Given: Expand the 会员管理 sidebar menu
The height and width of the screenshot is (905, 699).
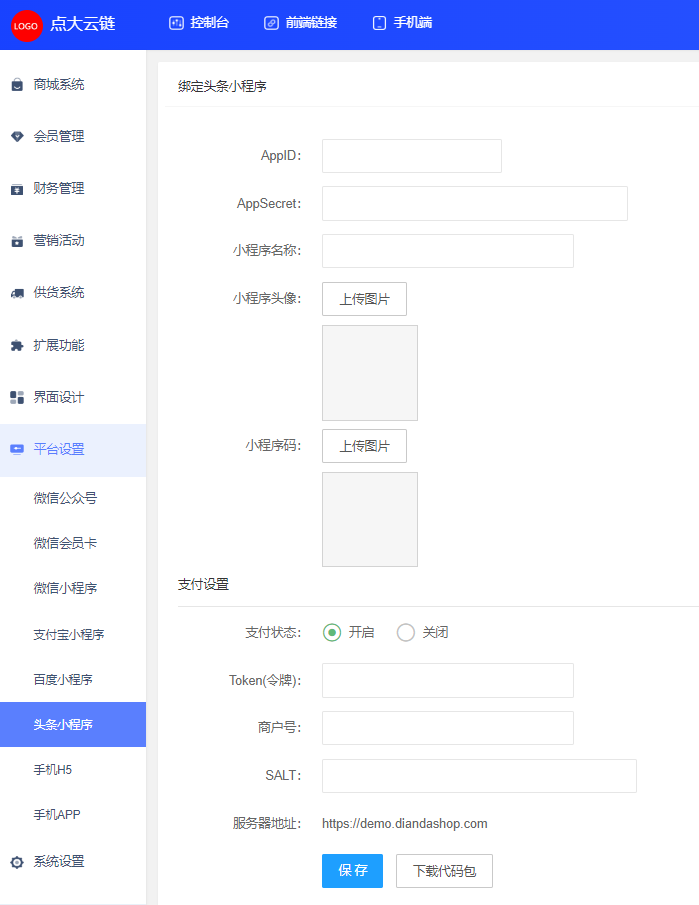Looking at the screenshot, I should pos(73,137).
